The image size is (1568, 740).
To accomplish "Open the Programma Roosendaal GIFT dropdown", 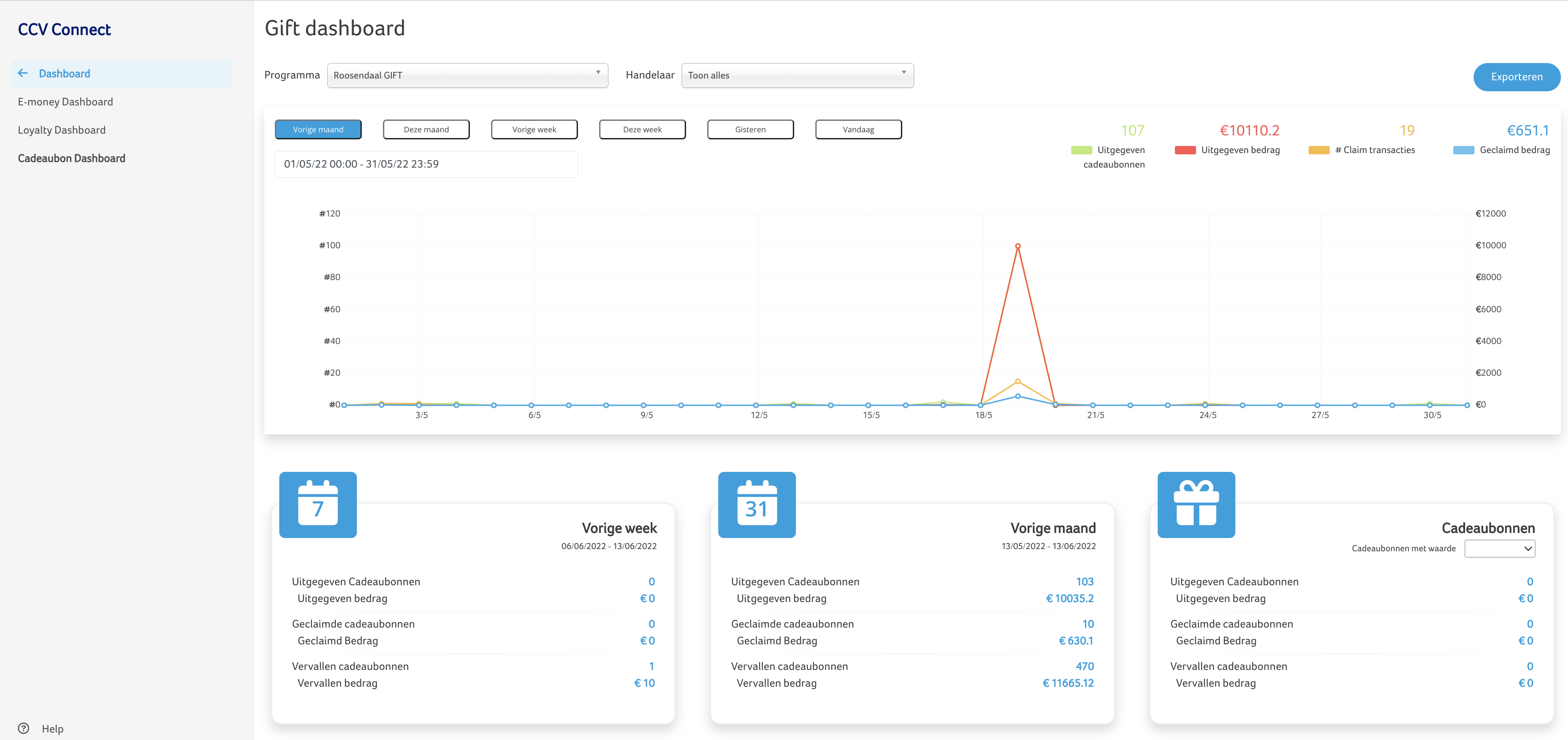I will (467, 75).
